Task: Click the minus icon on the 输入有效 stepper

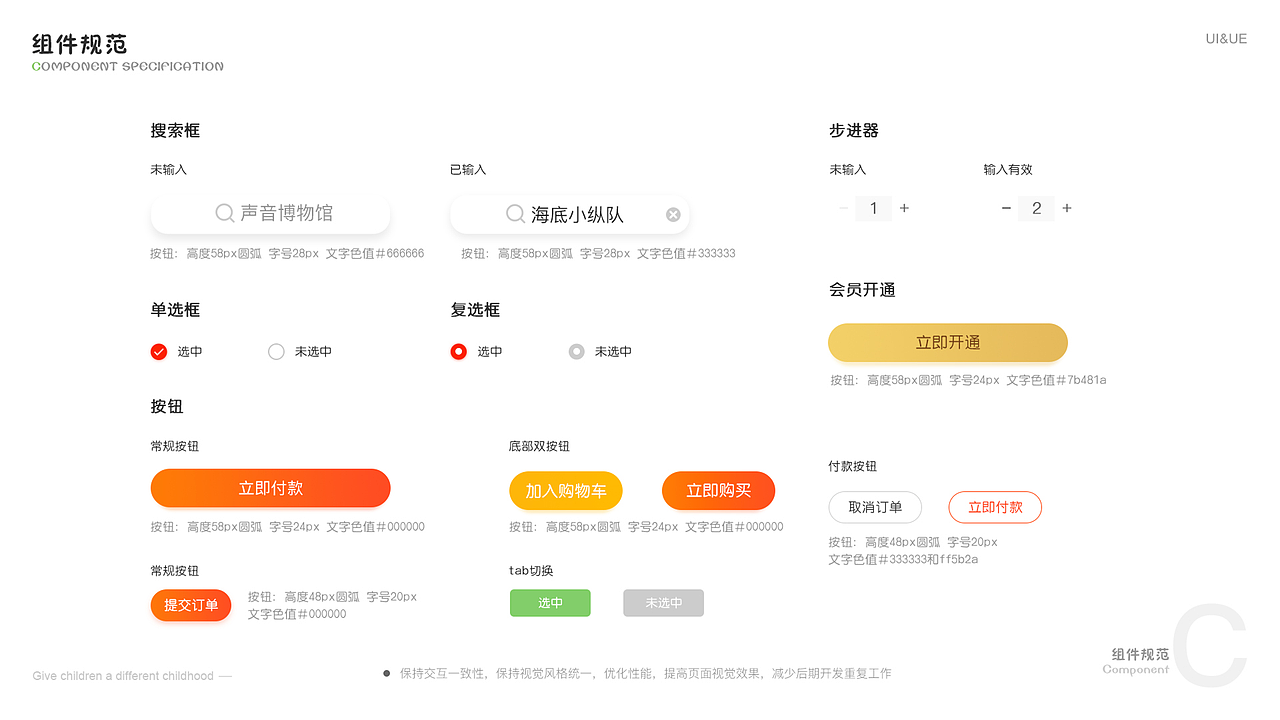Action: 1006,208
